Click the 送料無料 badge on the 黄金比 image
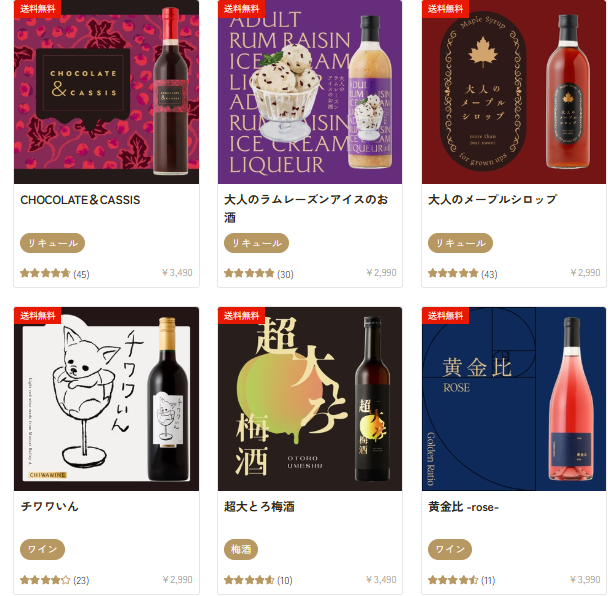This screenshot has height=596, width=608. (x=445, y=316)
